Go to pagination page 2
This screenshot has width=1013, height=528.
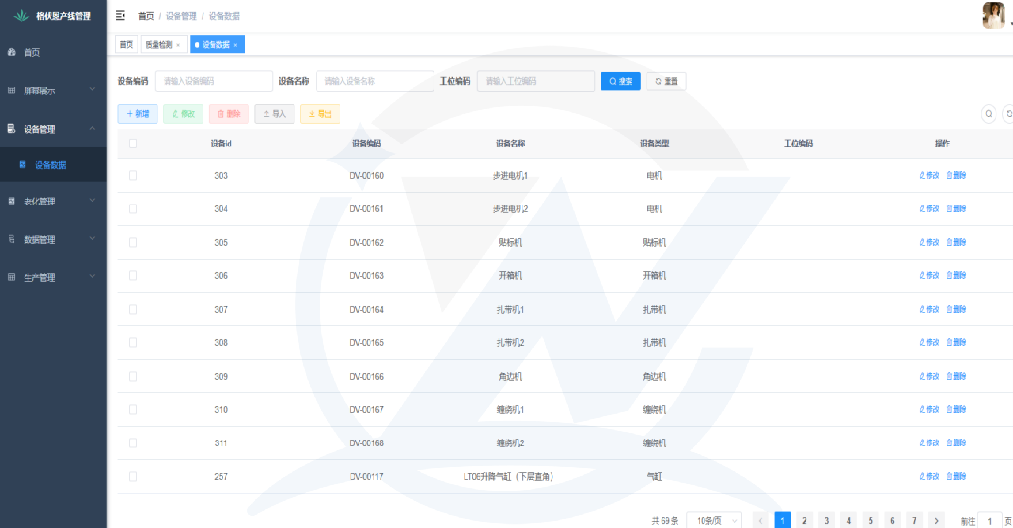804,520
